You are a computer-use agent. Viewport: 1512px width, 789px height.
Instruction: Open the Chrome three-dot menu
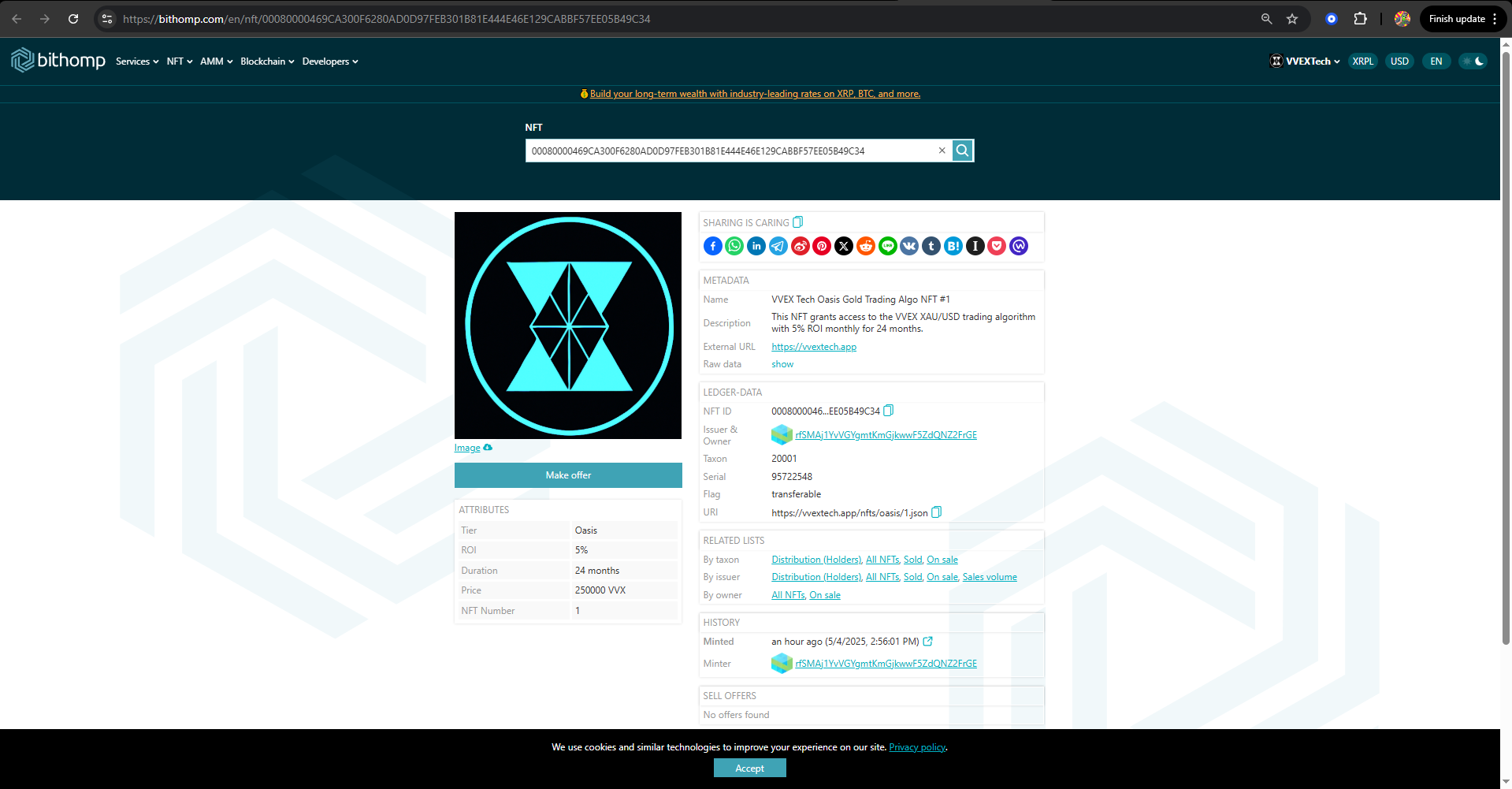1495,19
